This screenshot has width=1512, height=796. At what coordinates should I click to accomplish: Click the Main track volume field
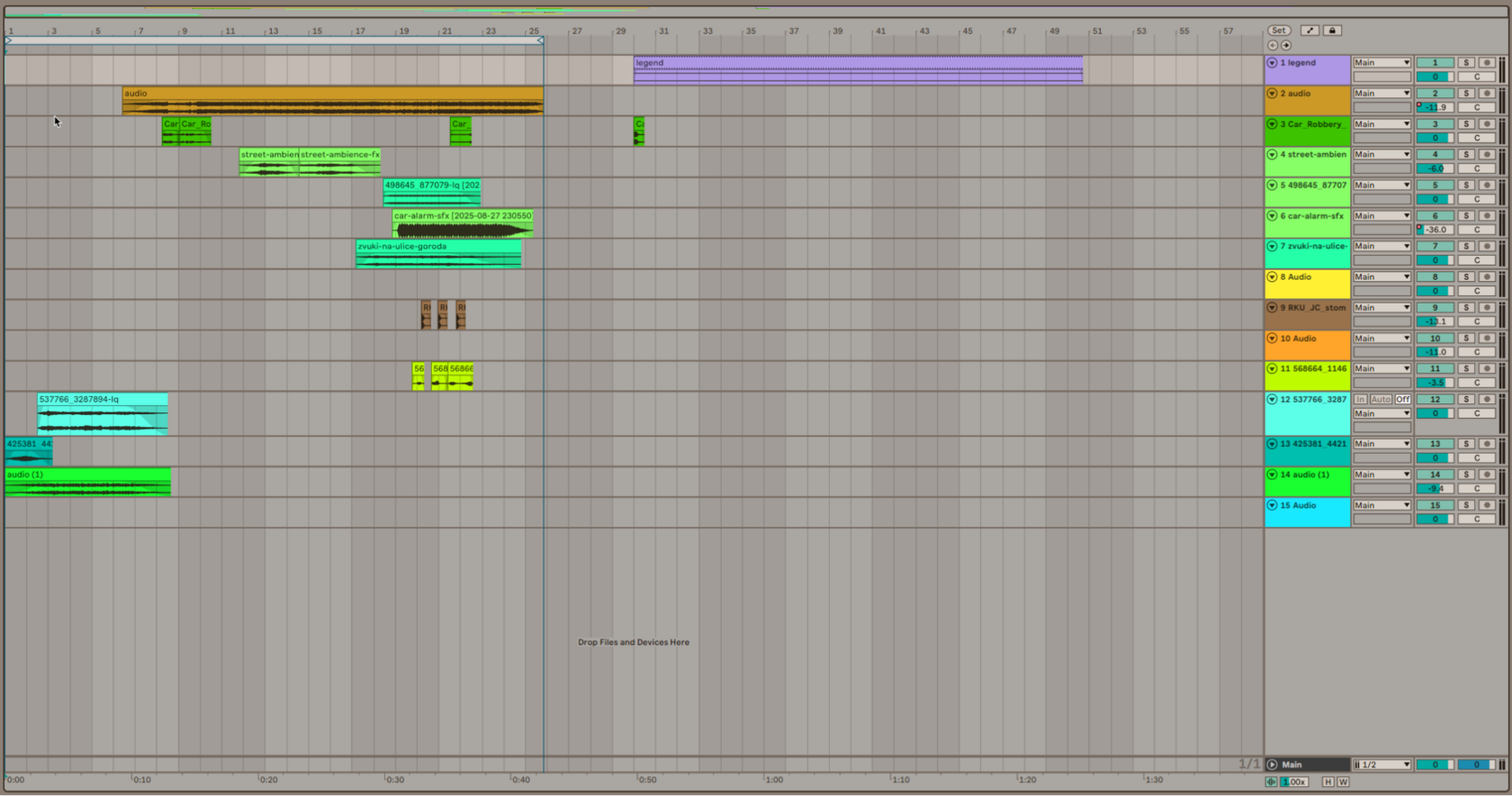coord(1435,764)
